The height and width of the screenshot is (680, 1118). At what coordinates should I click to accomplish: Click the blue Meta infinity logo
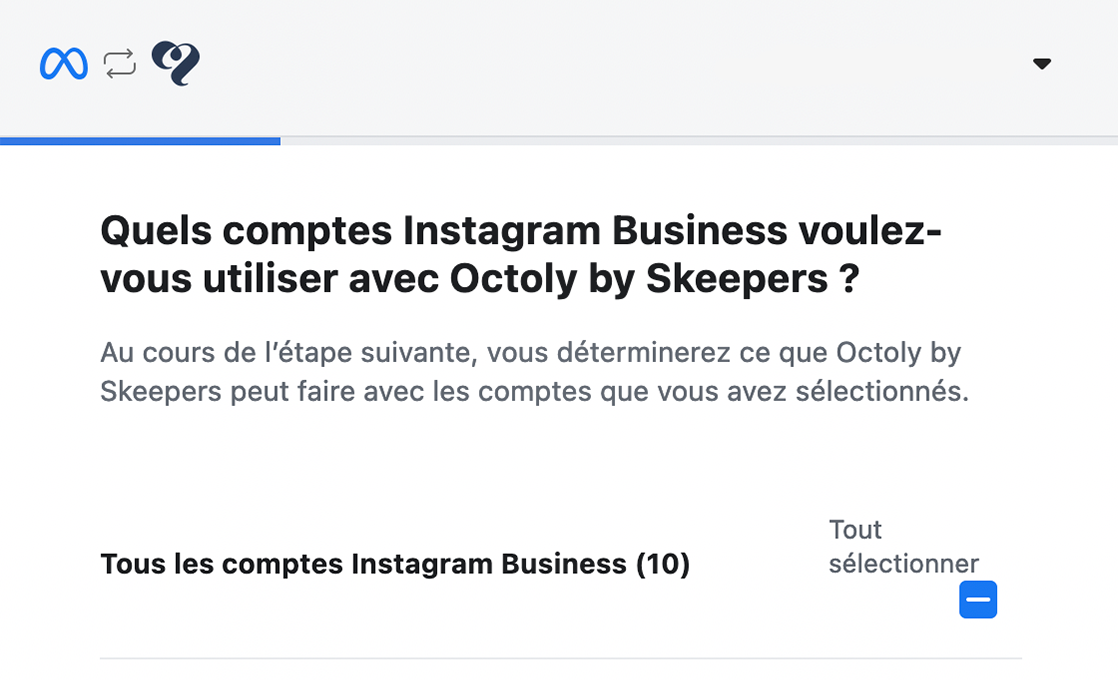(64, 64)
